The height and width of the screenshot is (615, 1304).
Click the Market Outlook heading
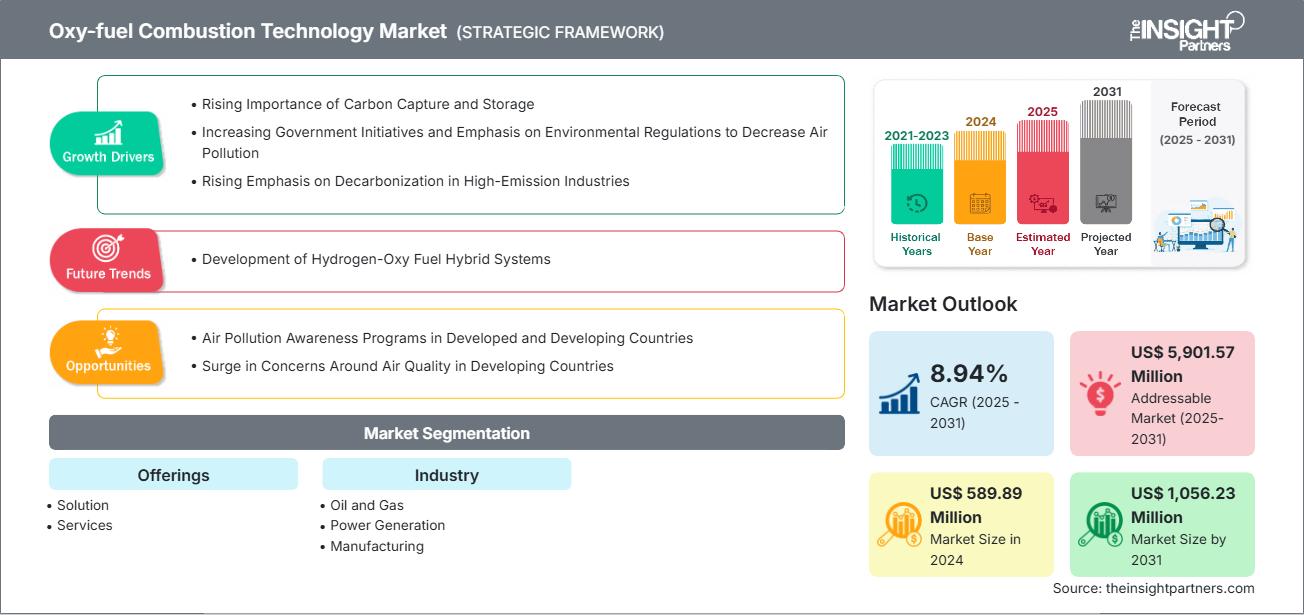tap(943, 304)
